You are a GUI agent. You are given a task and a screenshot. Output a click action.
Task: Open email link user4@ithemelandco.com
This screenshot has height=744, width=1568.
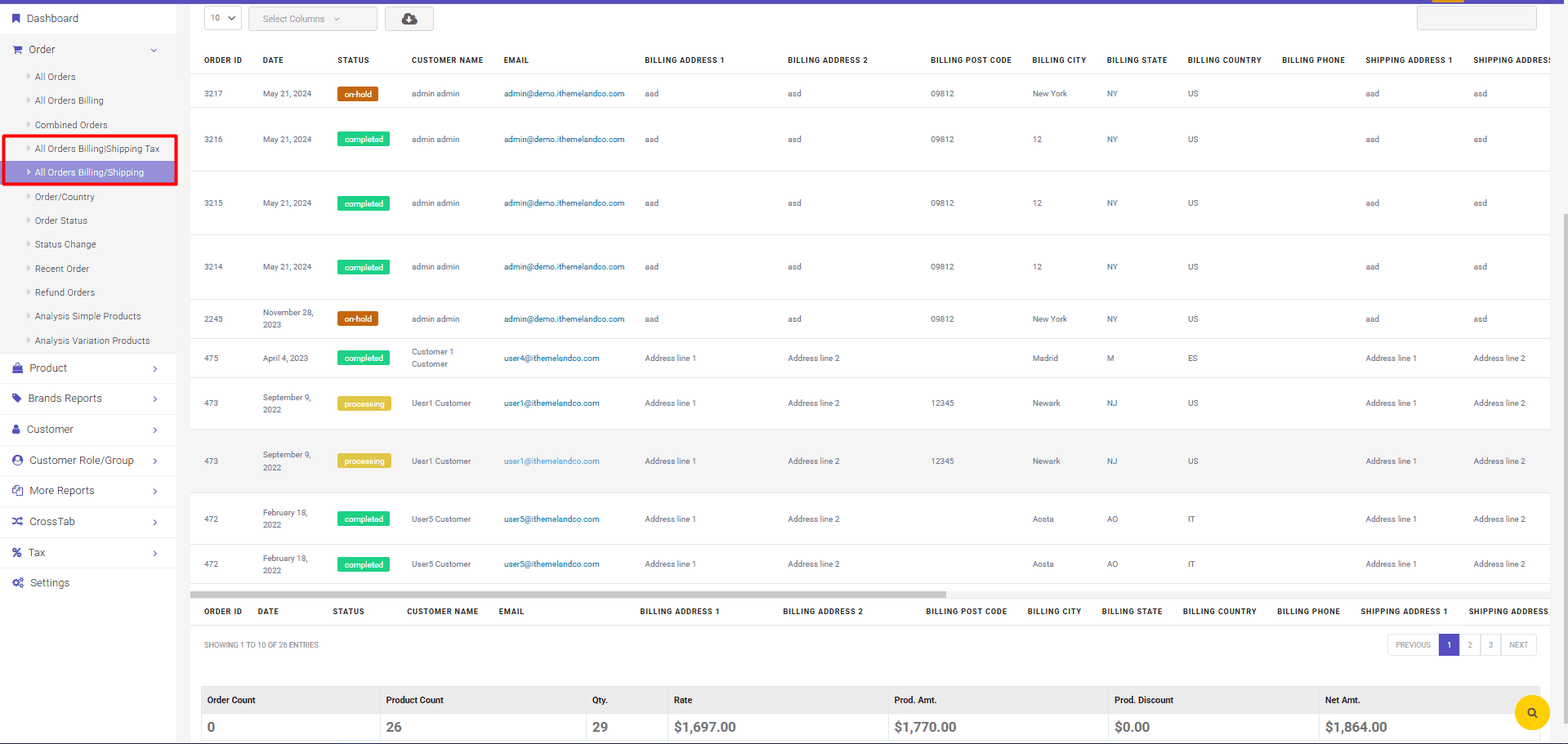pyautogui.click(x=551, y=358)
